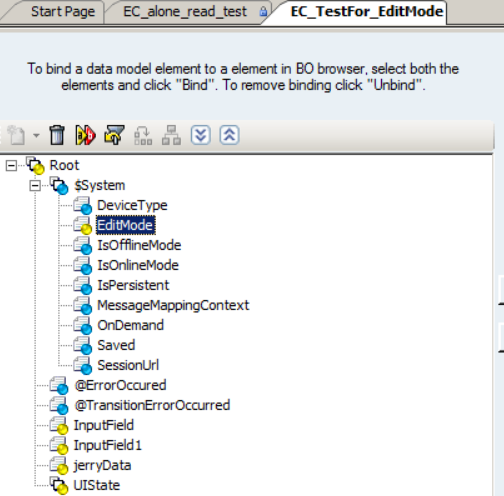This screenshot has width=504, height=496.
Task: Click the structure icon beside UIState
Action: [59, 486]
